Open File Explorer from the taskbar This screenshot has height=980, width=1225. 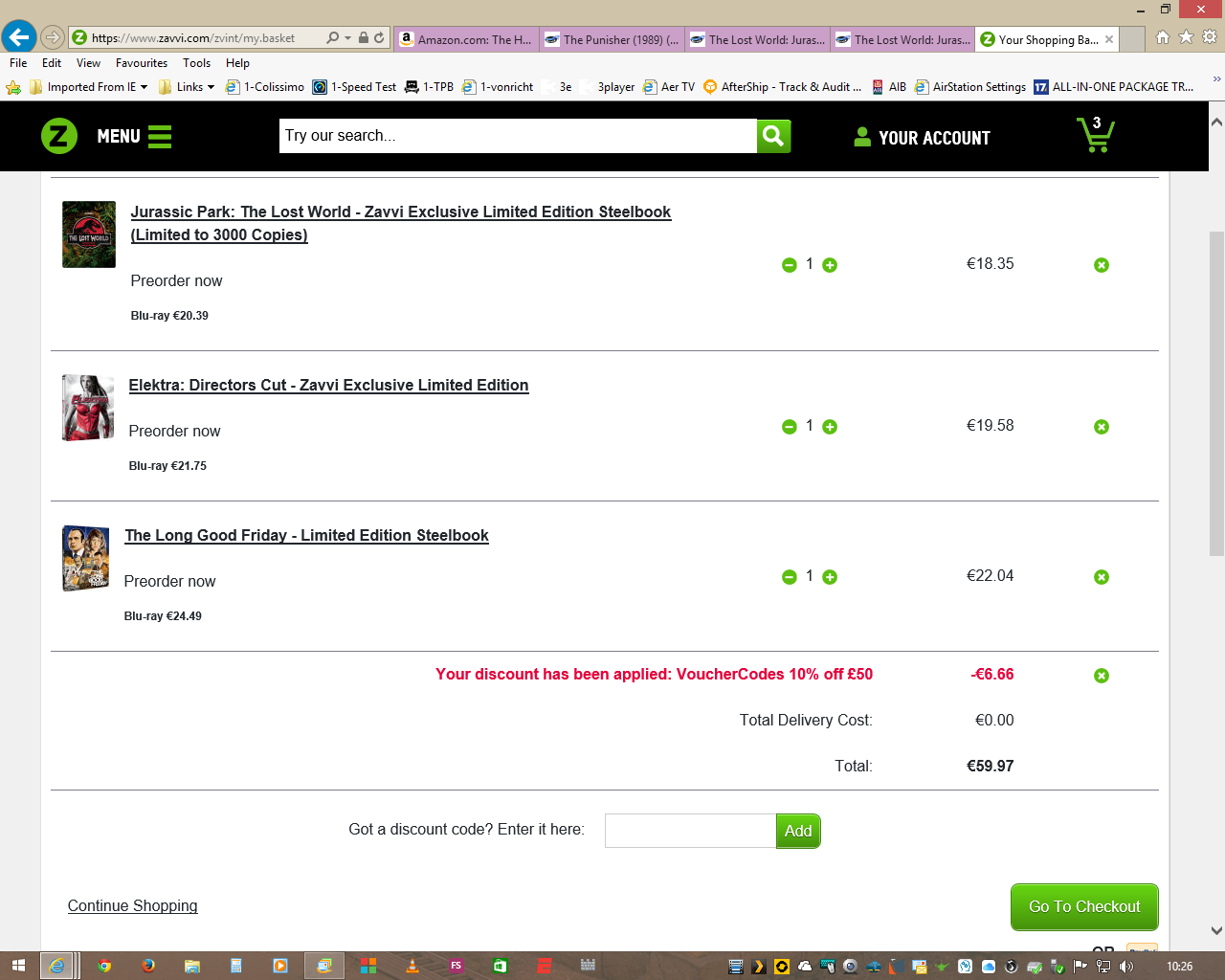click(192, 966)
